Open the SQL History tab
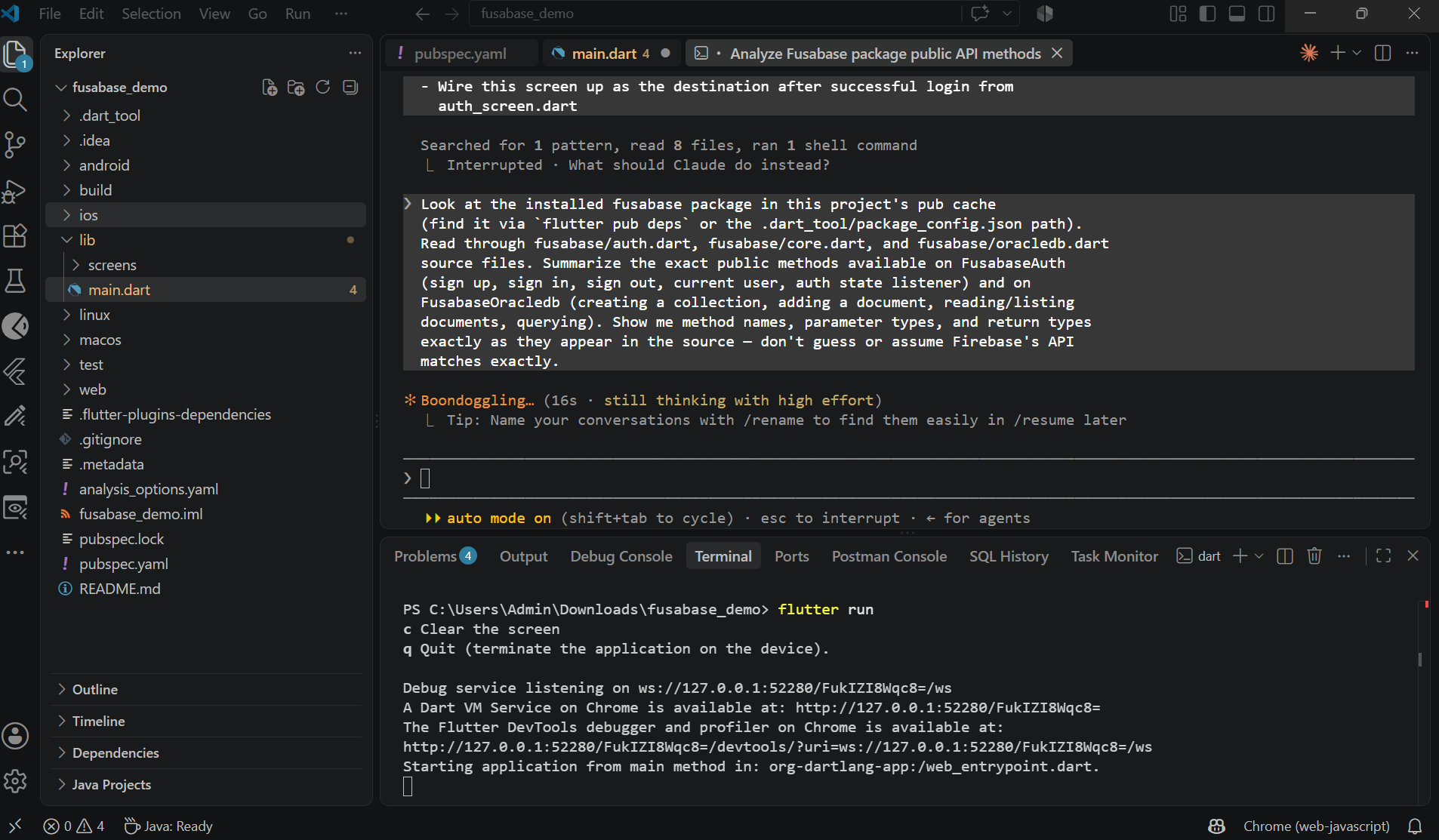This screenshot has height=840, width=1439. pos(1009,556)
